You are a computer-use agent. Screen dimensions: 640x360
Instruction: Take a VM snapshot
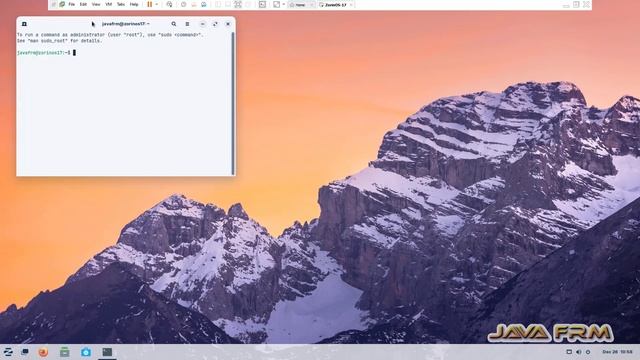[184, 4]
